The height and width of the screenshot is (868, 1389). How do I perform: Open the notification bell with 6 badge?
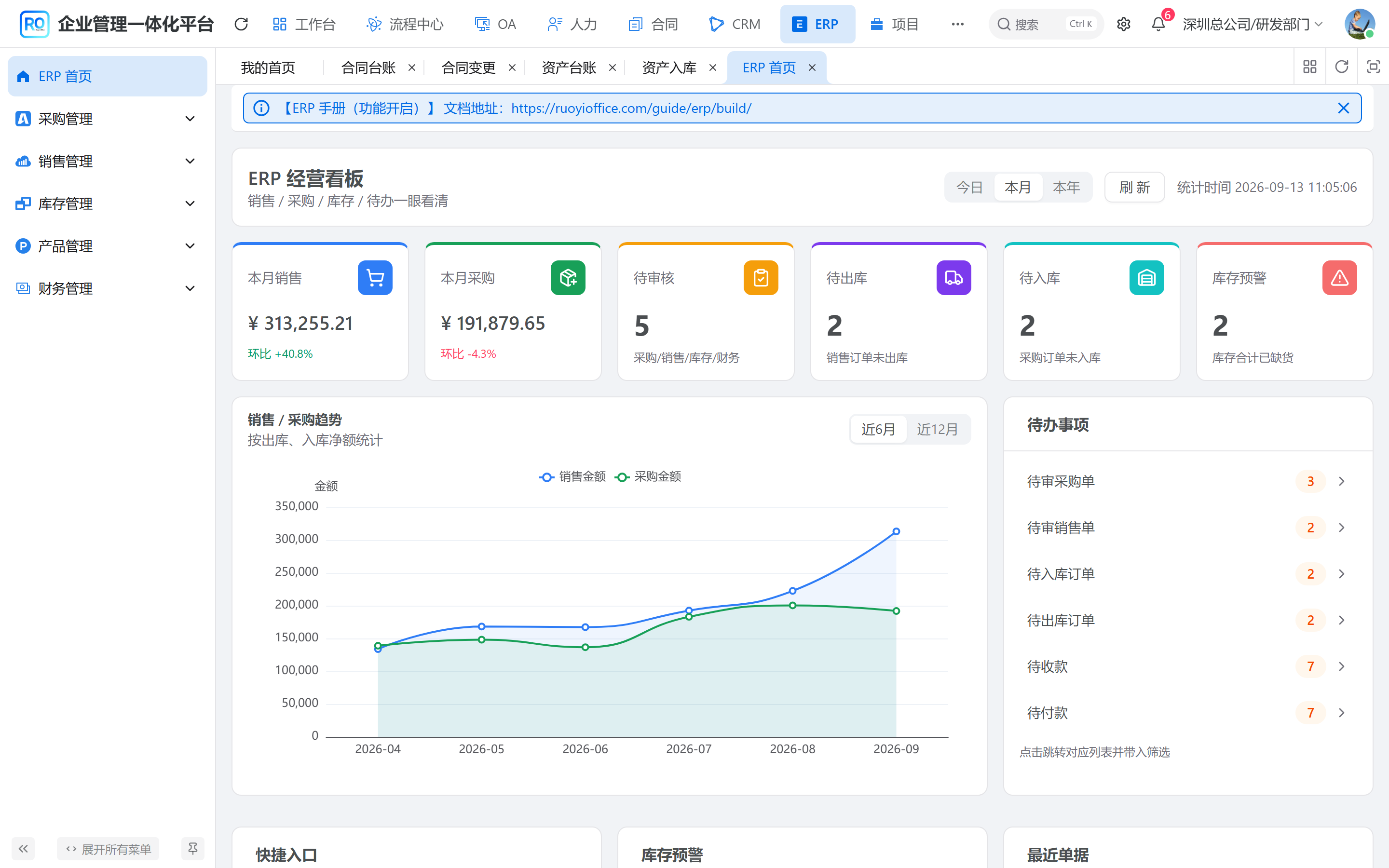point(1158,24)
